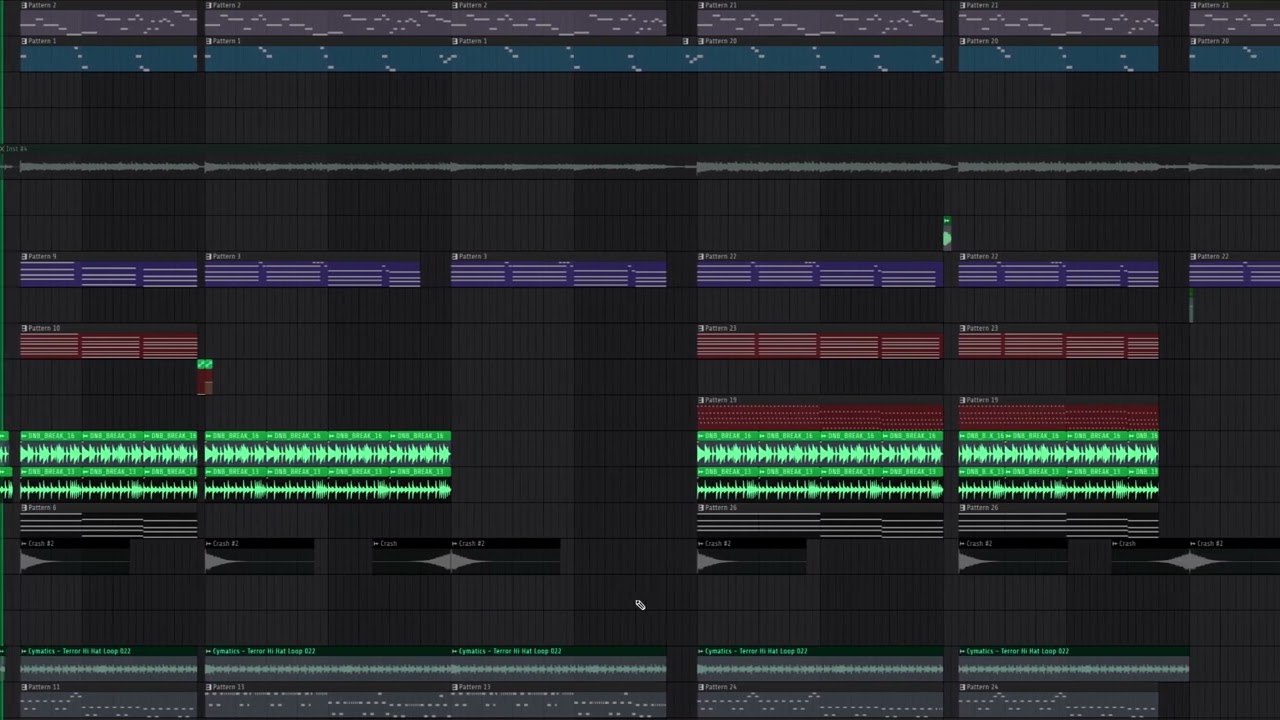Viewport: 1280px width, 720px height.
Task: Select the first Pattern 26 clip
Action: coord(819,521)
